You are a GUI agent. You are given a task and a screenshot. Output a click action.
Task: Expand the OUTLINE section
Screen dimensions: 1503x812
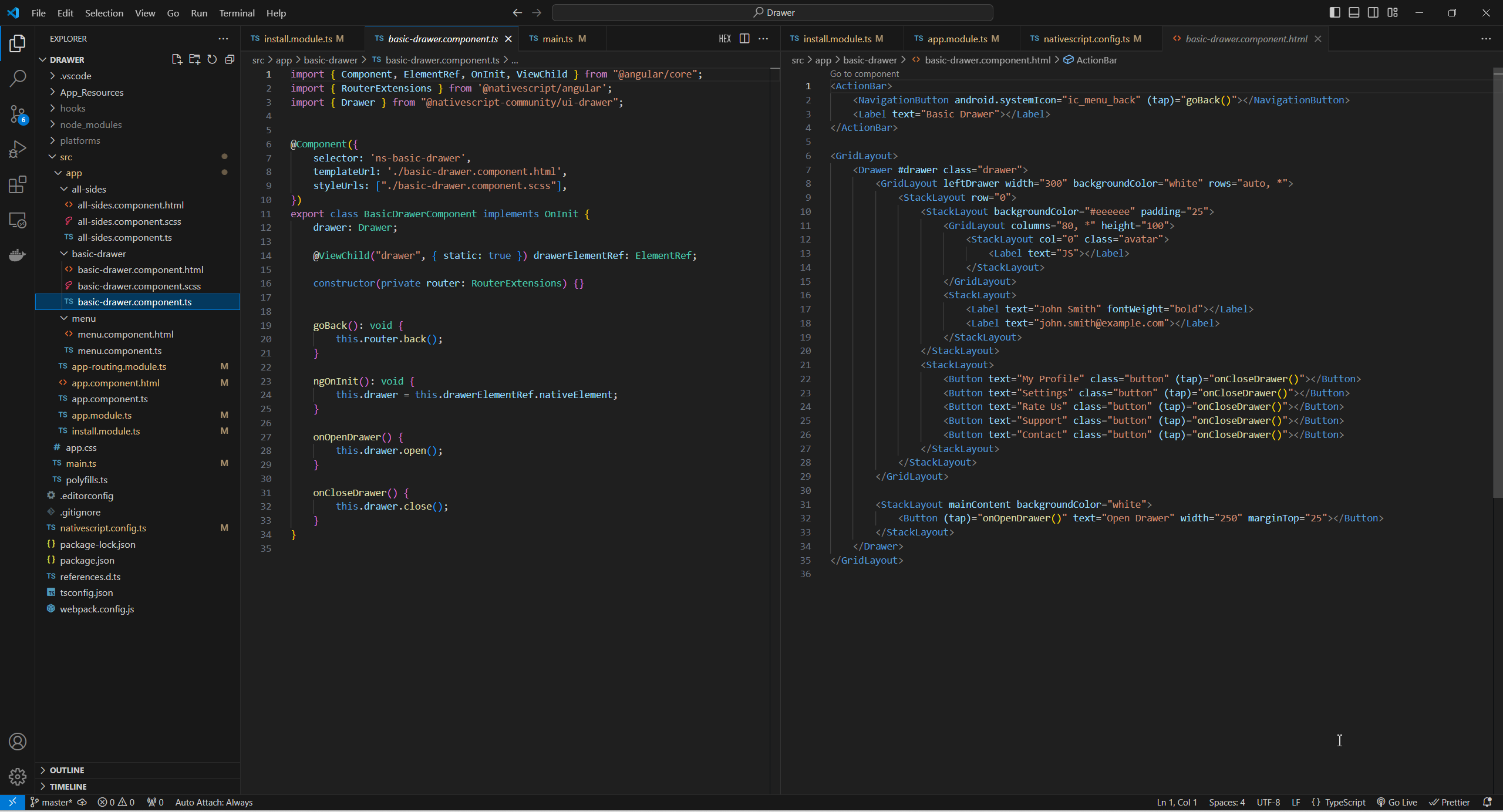point(66,770)
